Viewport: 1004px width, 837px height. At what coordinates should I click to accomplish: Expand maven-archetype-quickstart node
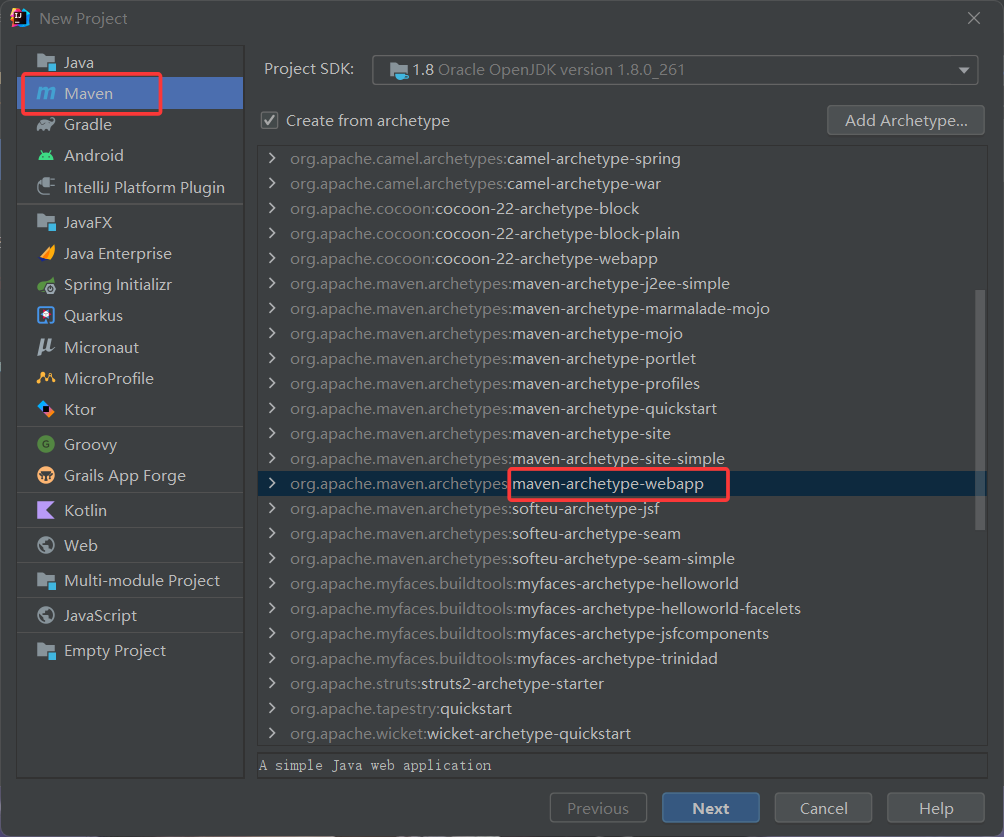pos(272,408)
